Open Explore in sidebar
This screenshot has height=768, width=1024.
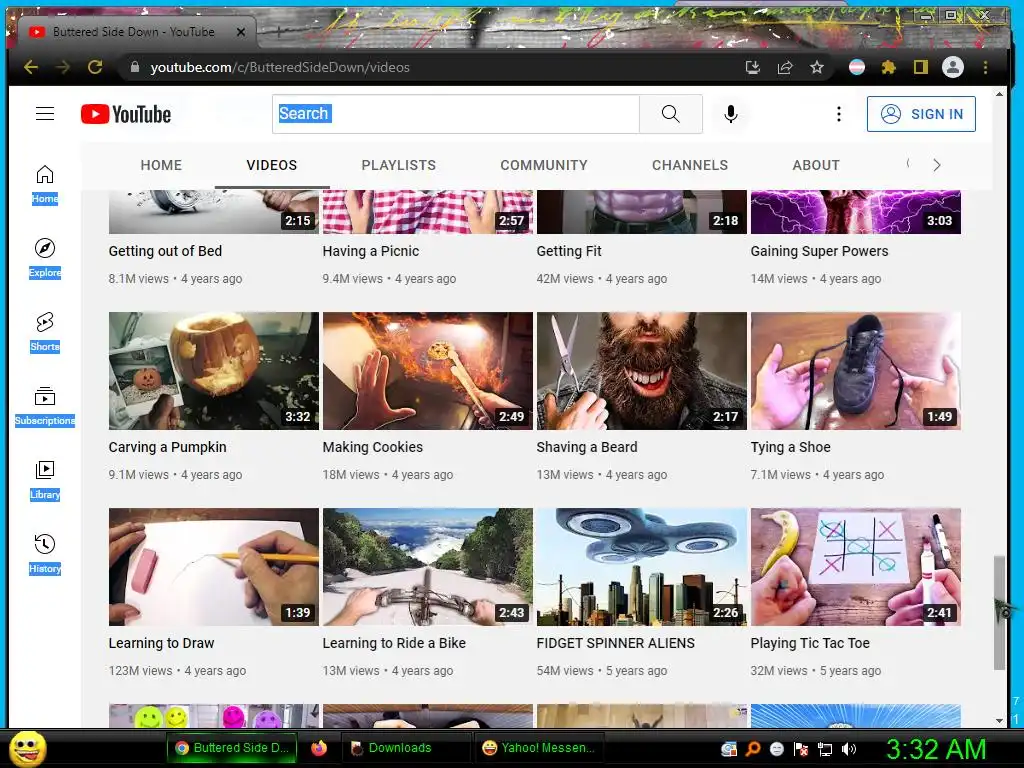coord(44,257)
